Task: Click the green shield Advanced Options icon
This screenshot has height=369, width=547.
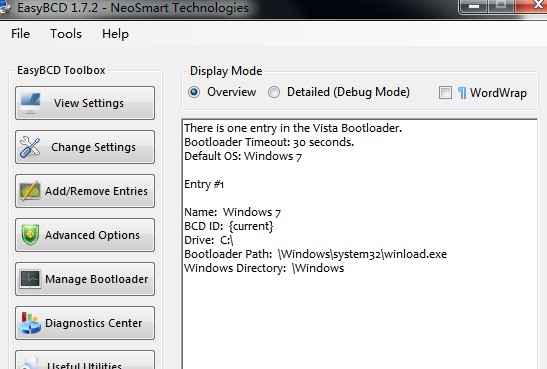Action: (x=30, y=235)
